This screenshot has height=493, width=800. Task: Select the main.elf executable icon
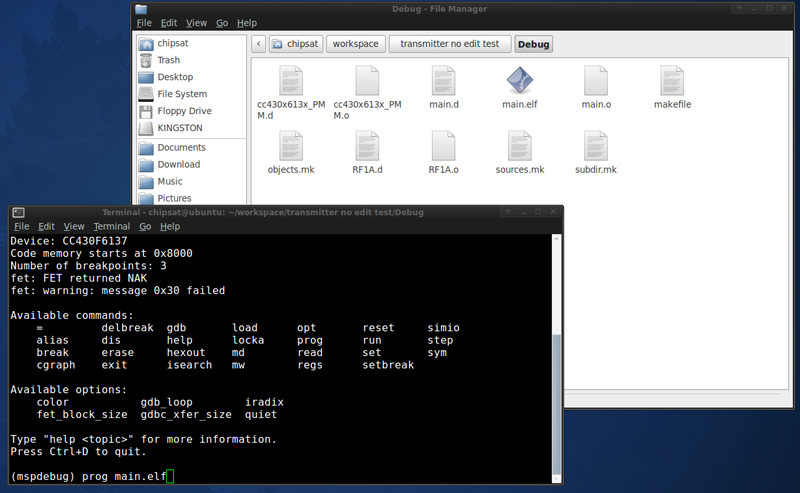pyautogui.click(x=520, y=81)
